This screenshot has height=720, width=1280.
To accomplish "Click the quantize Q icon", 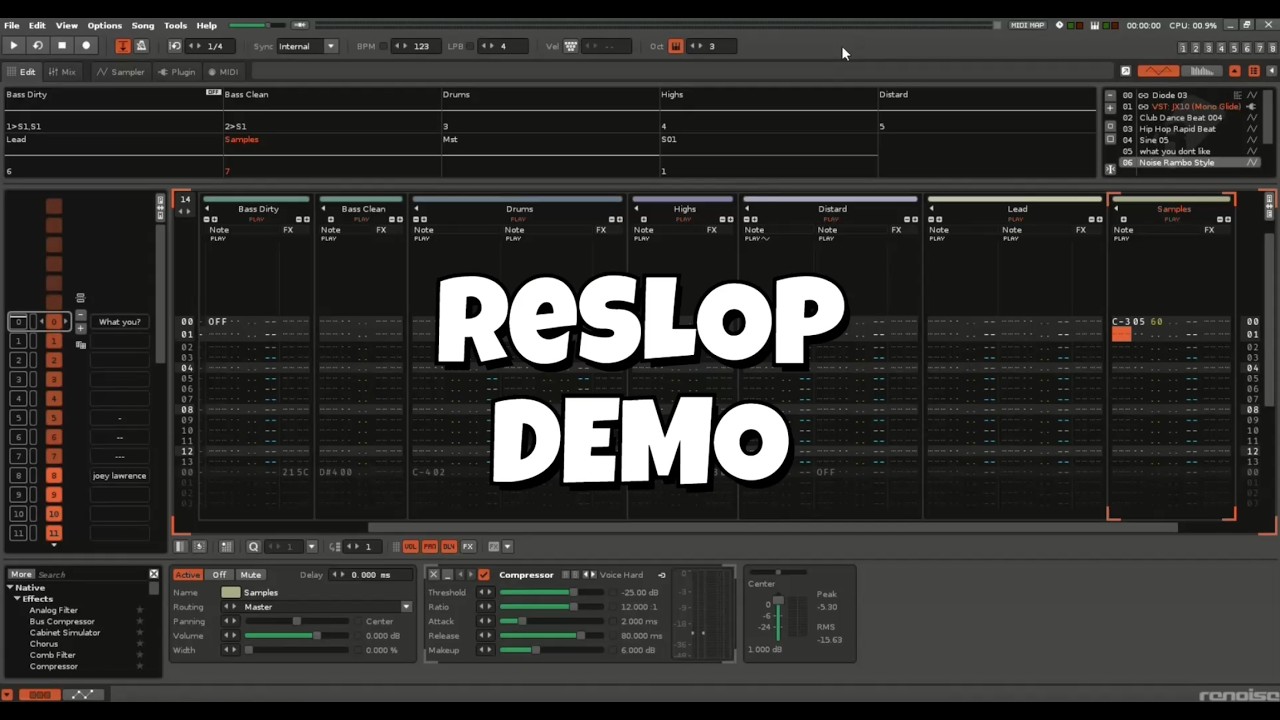I will [253, 547].
